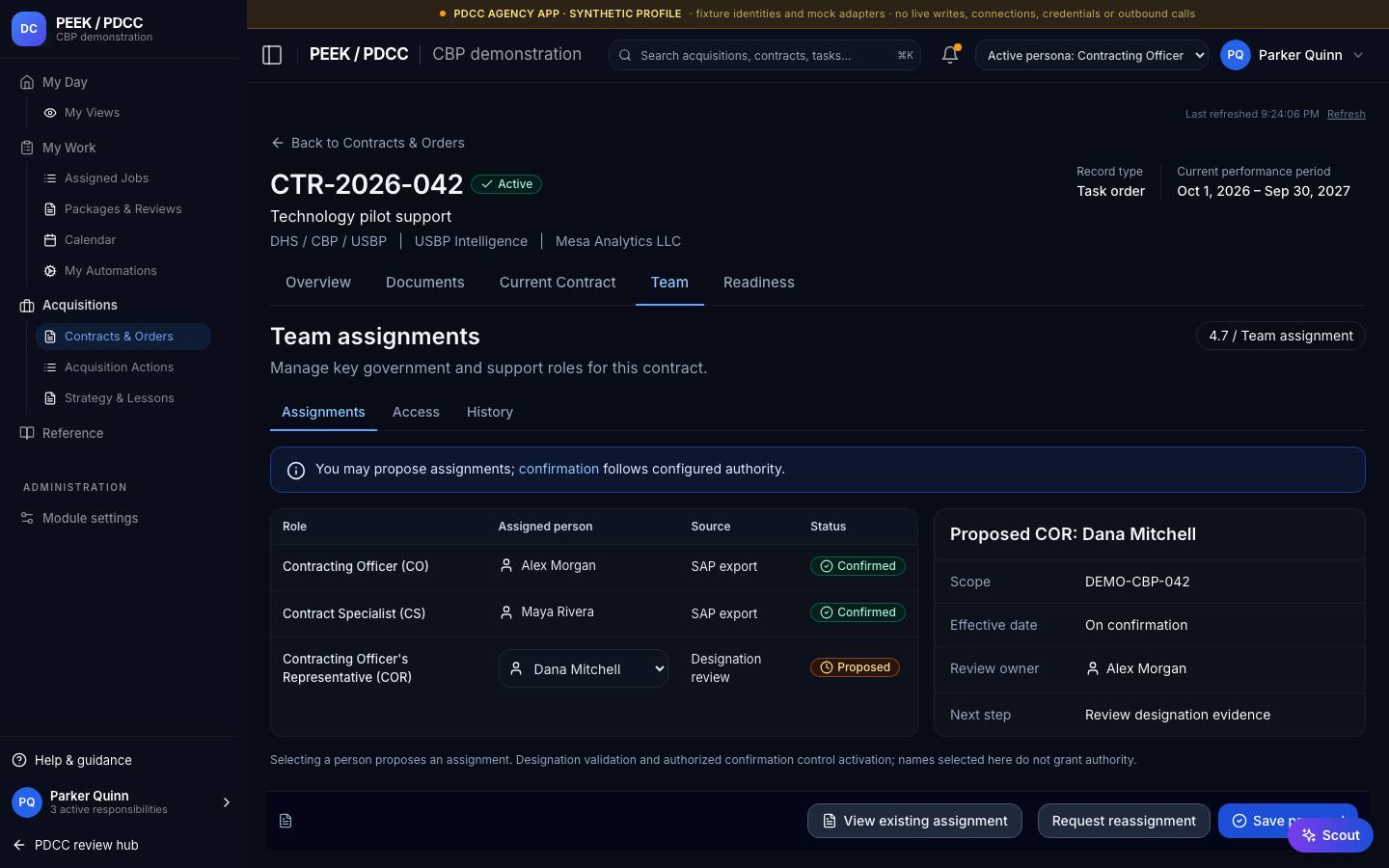Image resolution: width=1389 pixels, height=868 pixels.
Task: Open Module settings
Action: pyautogui.click(x=90, y=518)
